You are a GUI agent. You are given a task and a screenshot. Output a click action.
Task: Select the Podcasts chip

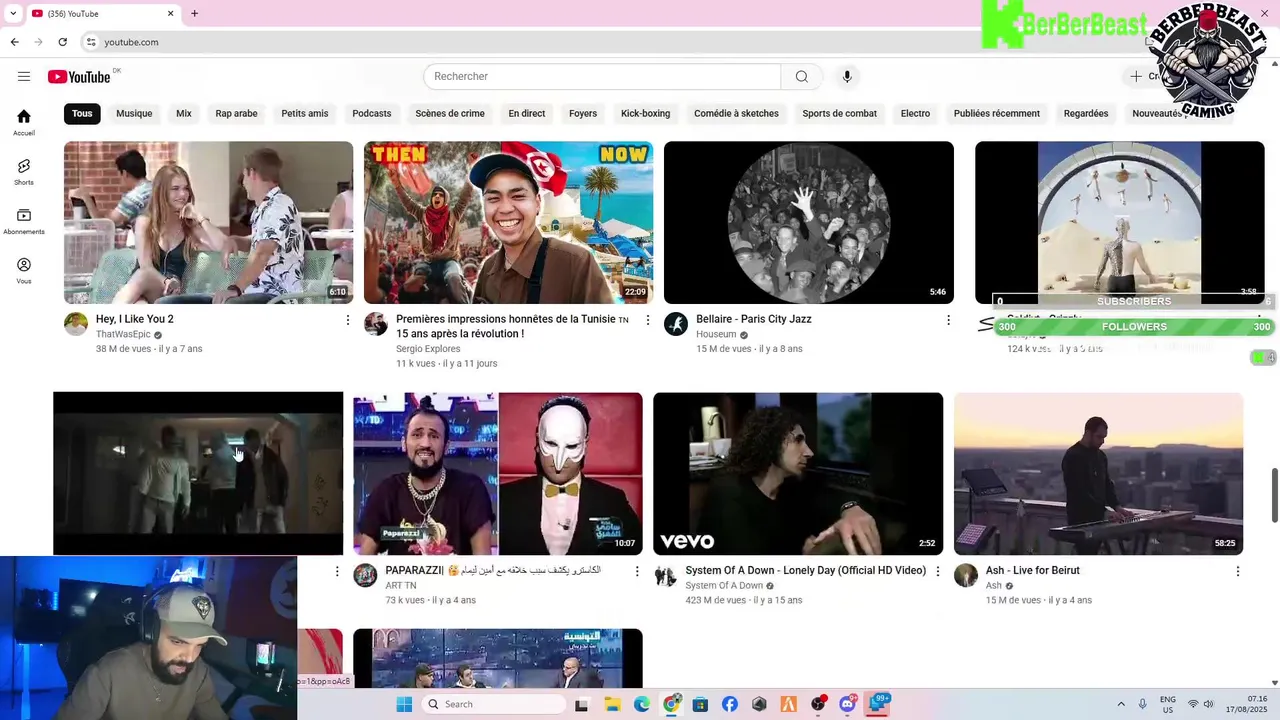tap(372, 113)
